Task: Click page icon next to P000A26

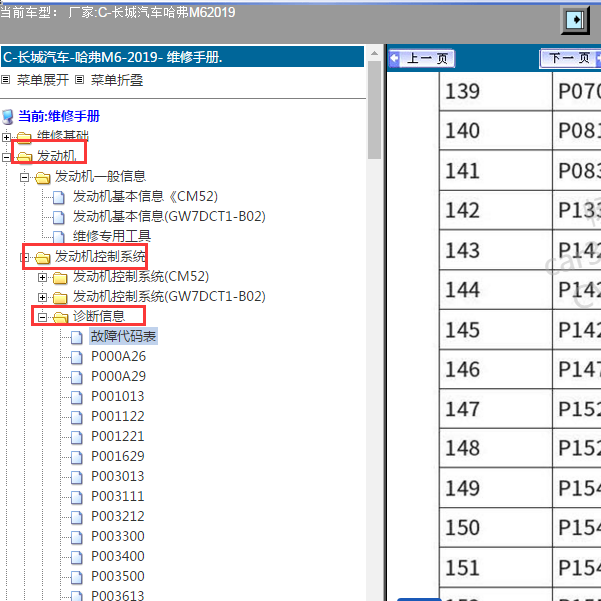Action: click(x=77, y=357)
